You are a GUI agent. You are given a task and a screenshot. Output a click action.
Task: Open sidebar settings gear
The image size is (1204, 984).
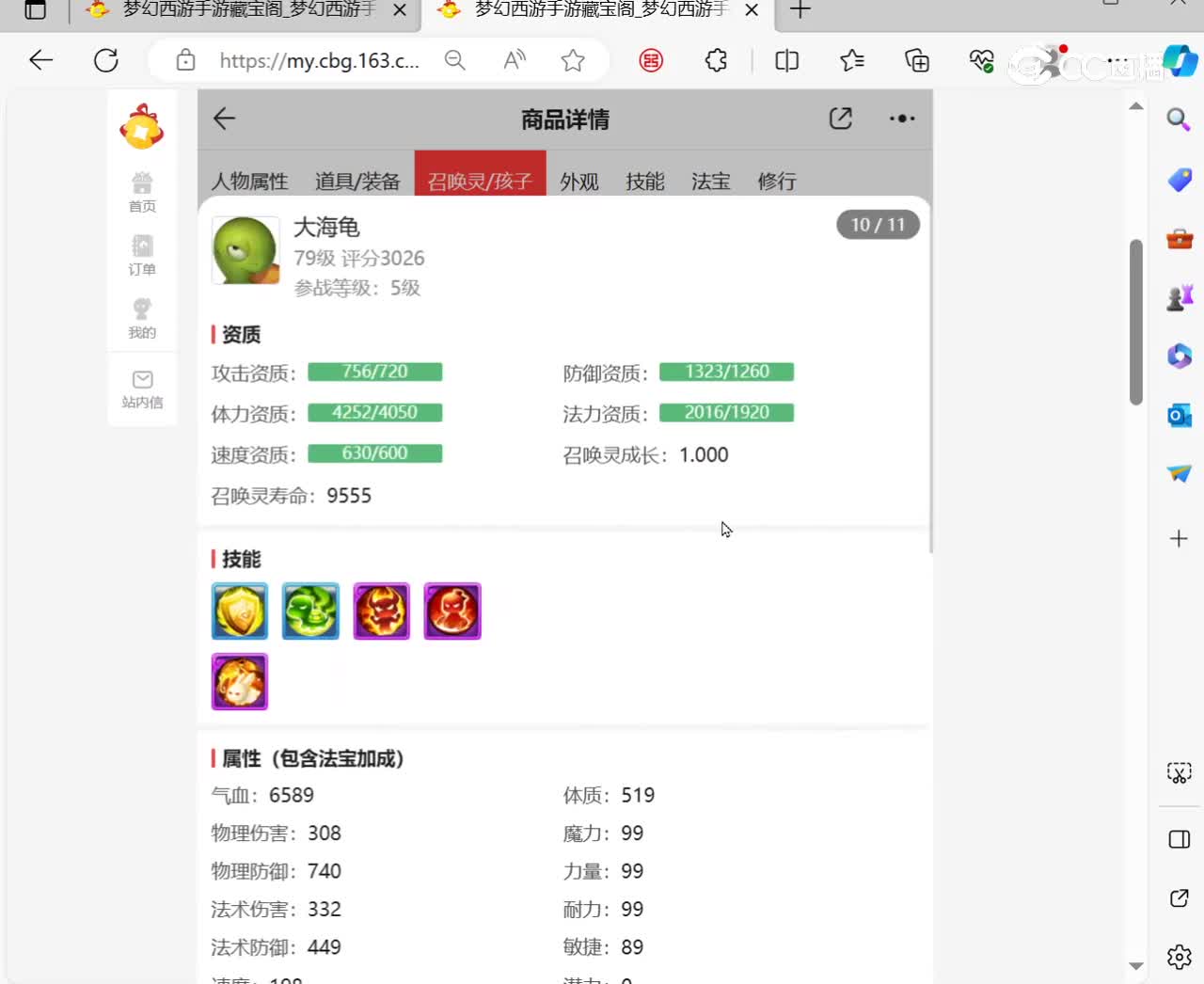click(x=1180, y=958)
